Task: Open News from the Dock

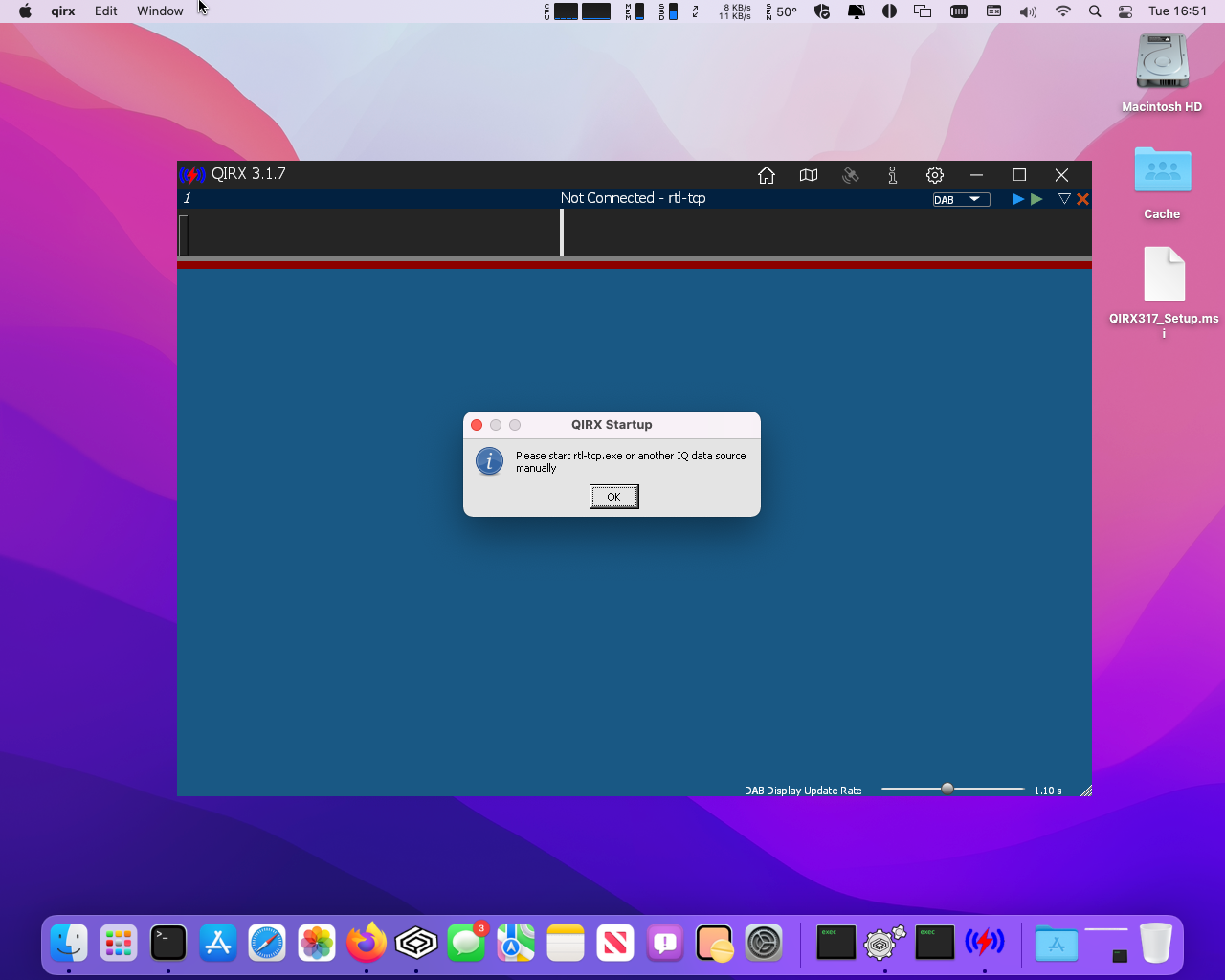Action: pos(615,944)
